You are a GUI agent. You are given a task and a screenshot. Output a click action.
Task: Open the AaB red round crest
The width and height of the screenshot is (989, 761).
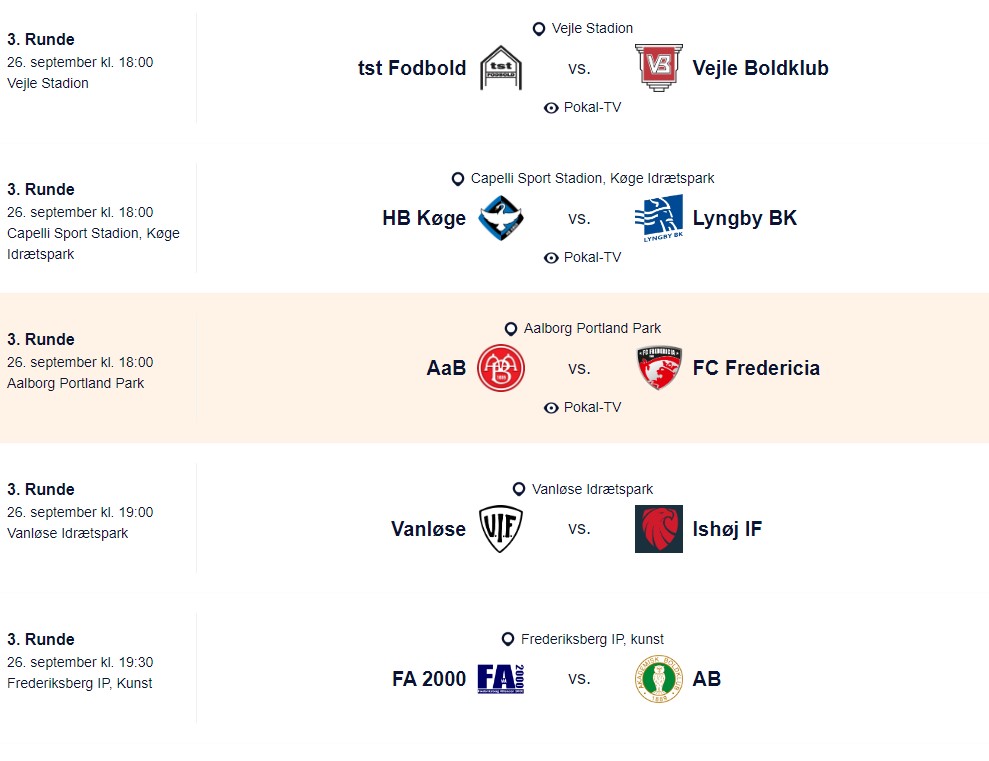pos(501,368)
